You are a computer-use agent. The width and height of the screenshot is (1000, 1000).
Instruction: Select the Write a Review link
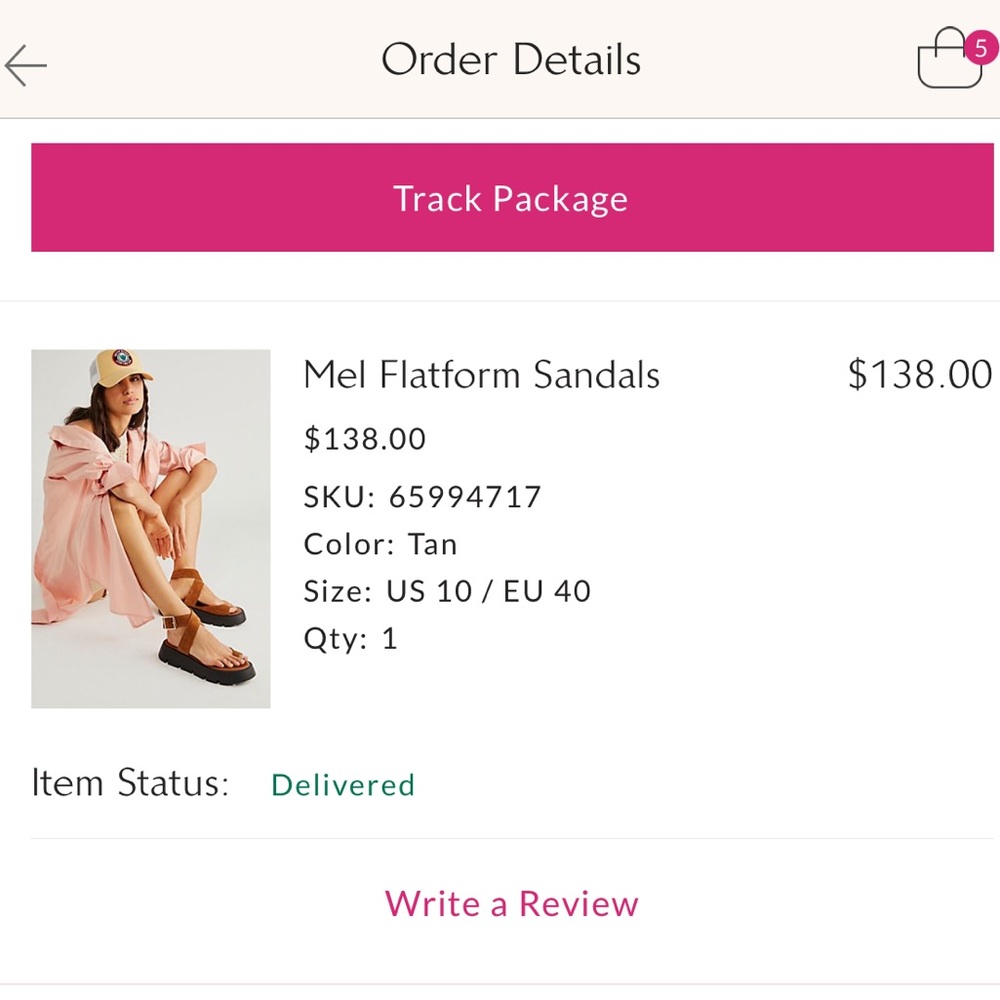[x=511, y=903]
